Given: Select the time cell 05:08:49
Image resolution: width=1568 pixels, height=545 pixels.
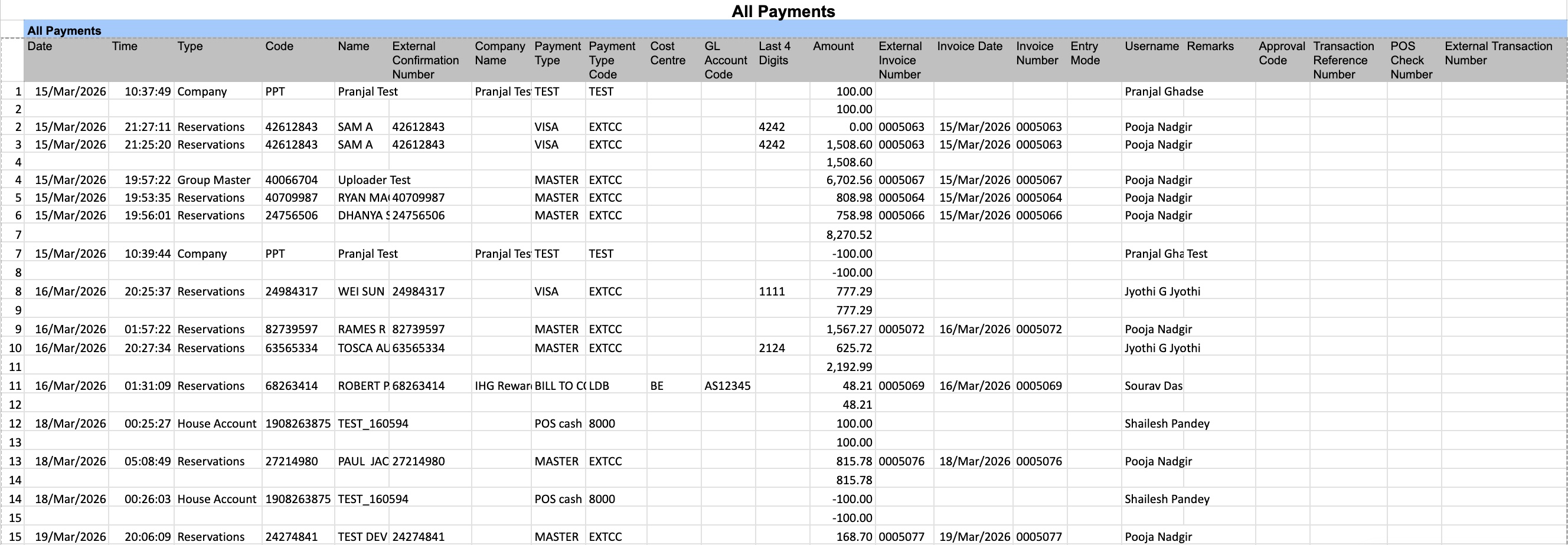Looking at the screenshot, I should point(148,461).
